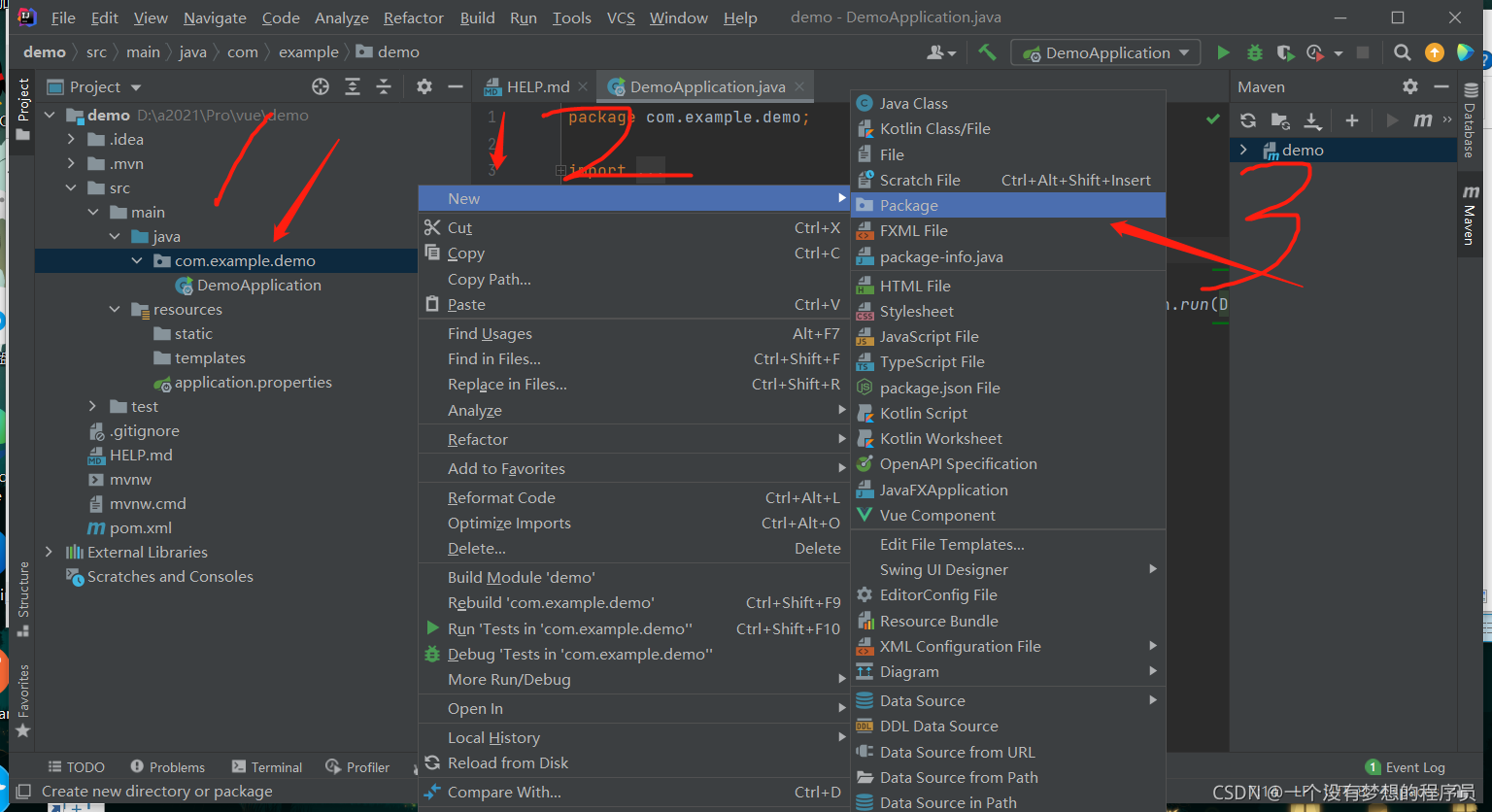The image size is (1492, 812).
Task: Click Maven download sources icon
Action: click(x=1312, y=120)
